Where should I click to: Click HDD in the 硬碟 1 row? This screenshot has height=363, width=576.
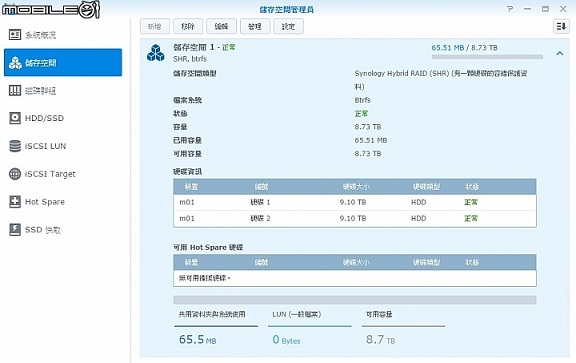(x=419, y=202)
